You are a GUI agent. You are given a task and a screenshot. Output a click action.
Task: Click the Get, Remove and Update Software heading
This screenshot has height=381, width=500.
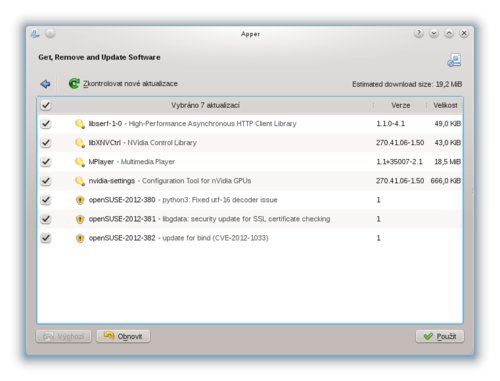(x=99, y=57)
